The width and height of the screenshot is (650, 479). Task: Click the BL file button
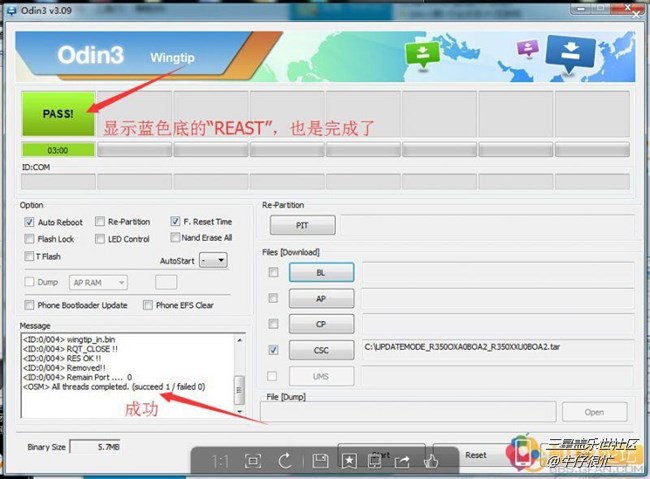321,272
